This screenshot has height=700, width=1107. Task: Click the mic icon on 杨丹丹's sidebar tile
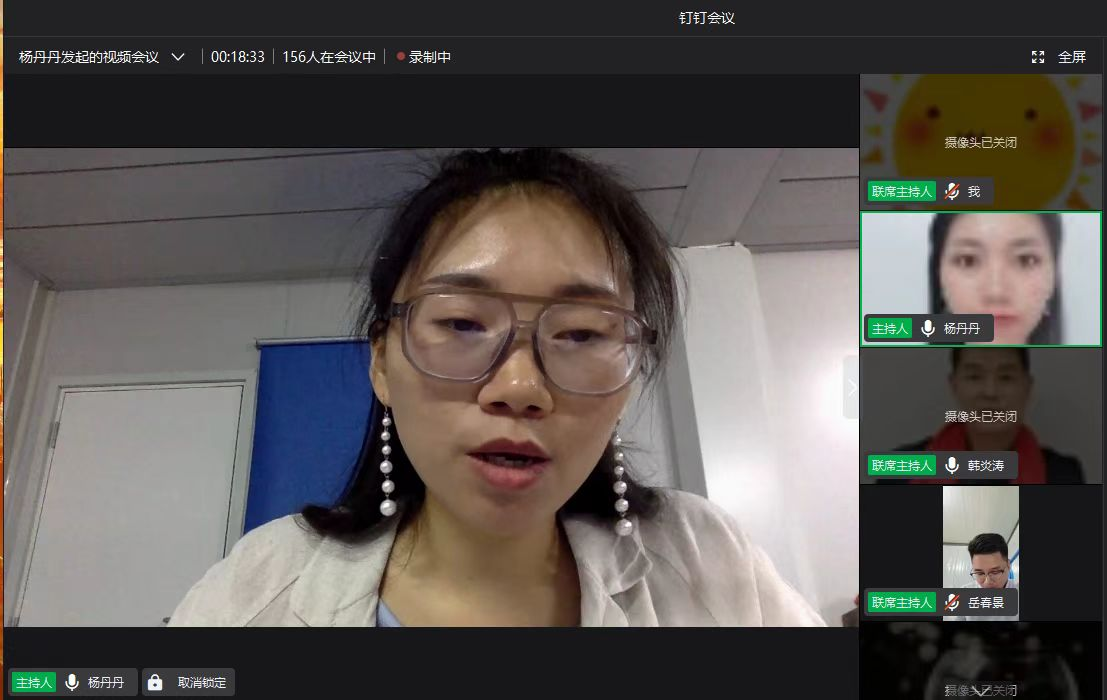pos(929,328)
